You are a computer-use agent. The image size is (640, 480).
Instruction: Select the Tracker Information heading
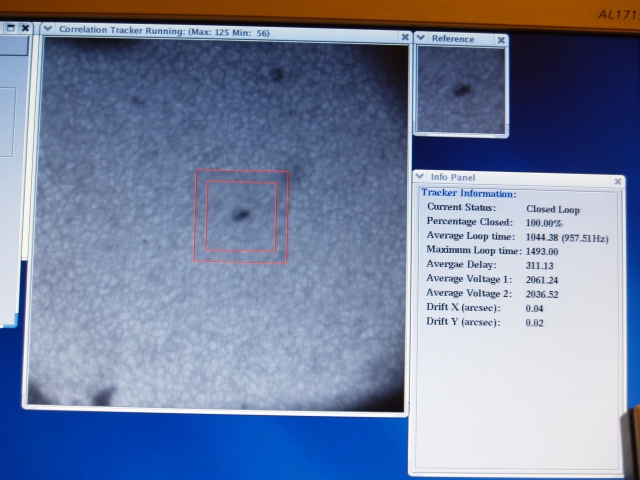[x=468, y=193]
